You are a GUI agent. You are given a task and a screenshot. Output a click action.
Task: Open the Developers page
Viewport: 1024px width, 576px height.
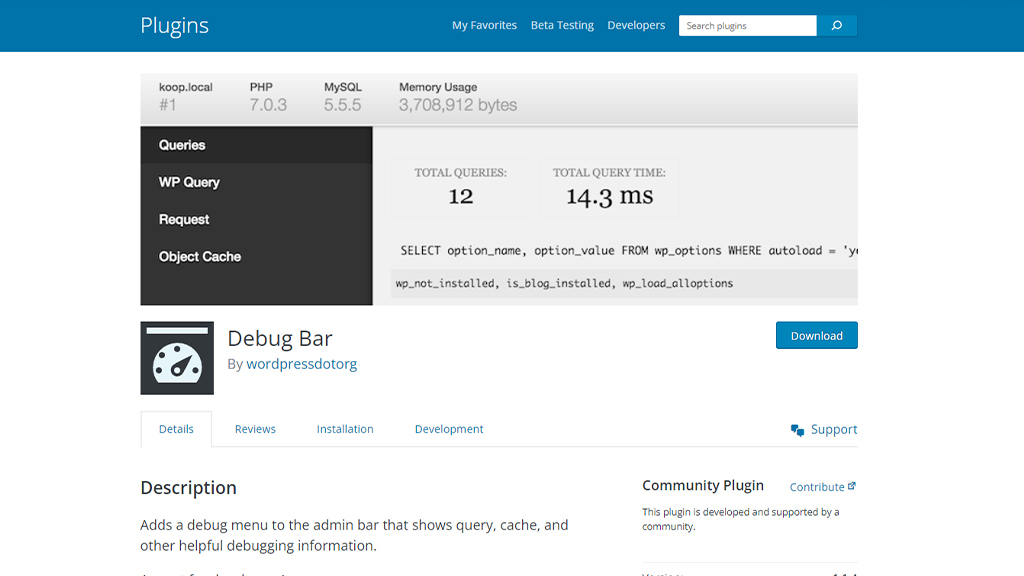point(636,25)
